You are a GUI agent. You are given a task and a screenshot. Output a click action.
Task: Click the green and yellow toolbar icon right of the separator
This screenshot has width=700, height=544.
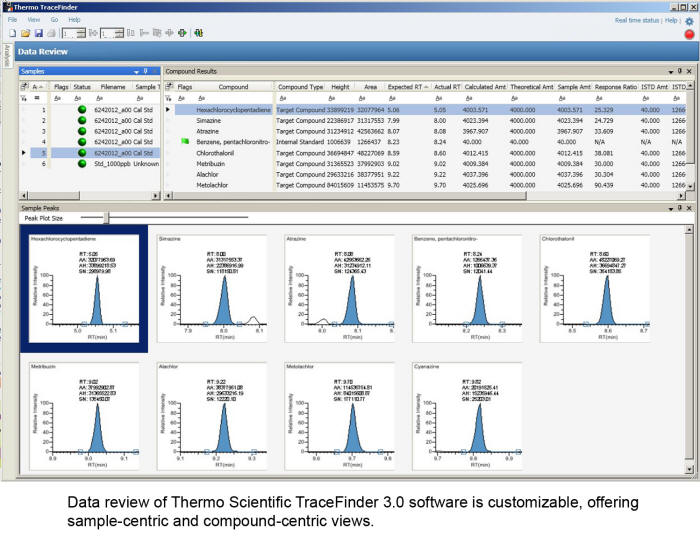pyautogui.click(x=199, y=33)
